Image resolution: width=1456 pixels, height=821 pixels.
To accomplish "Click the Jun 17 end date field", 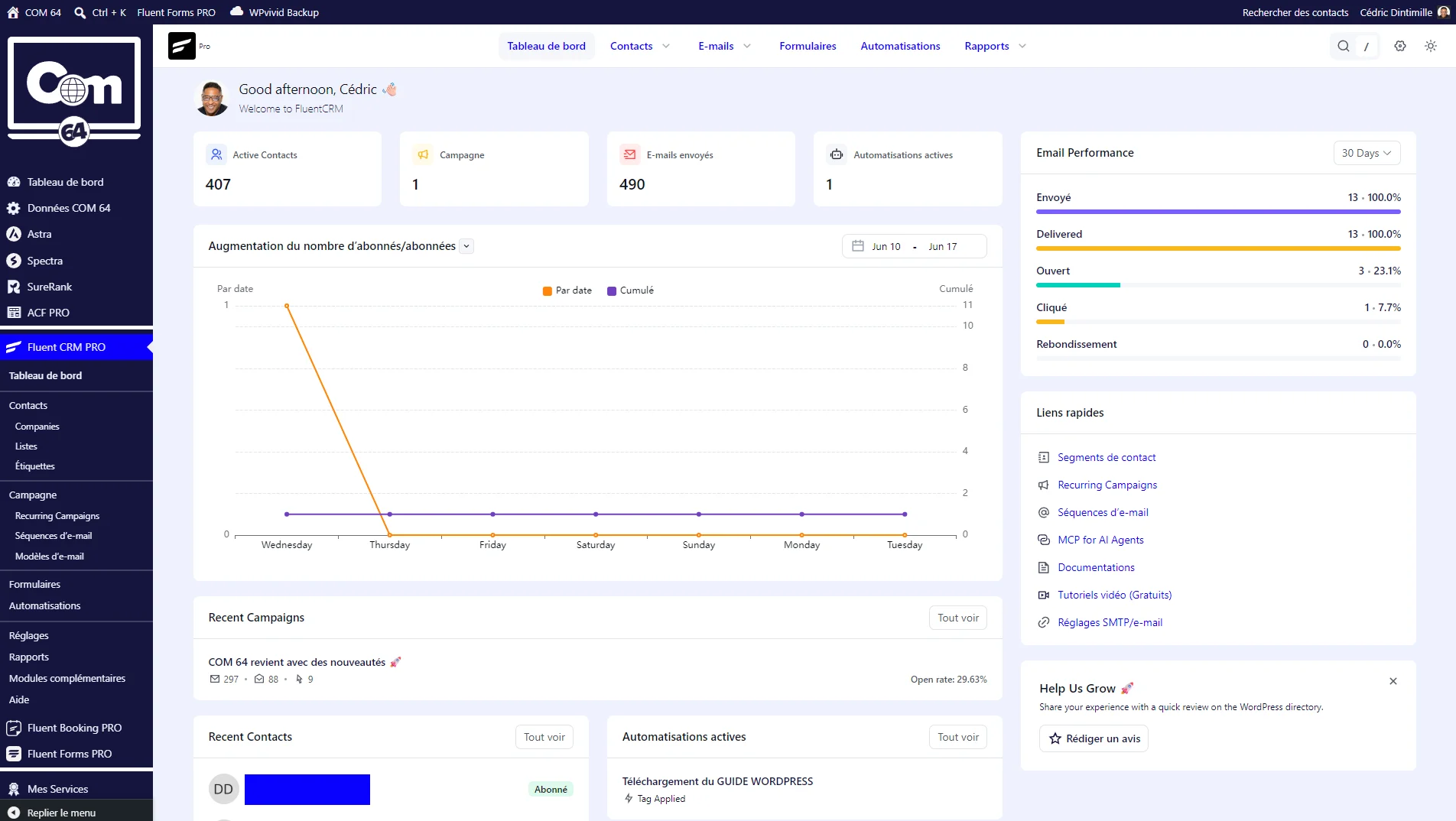I will (943, 246).
